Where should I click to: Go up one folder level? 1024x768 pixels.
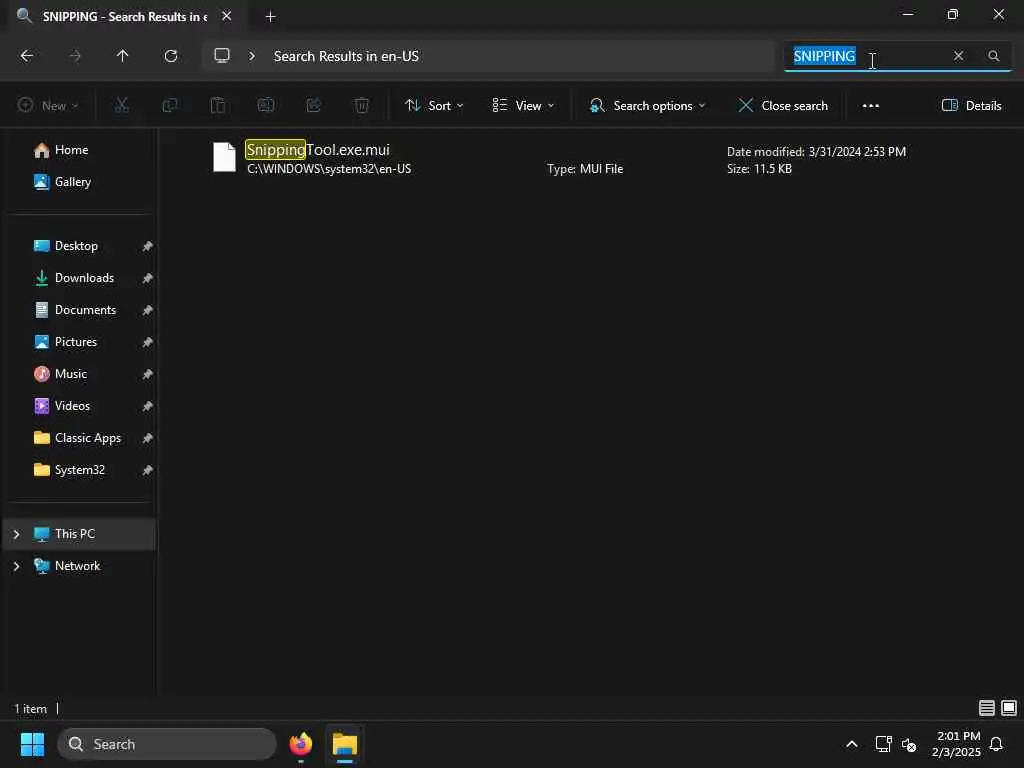(122, 56)
